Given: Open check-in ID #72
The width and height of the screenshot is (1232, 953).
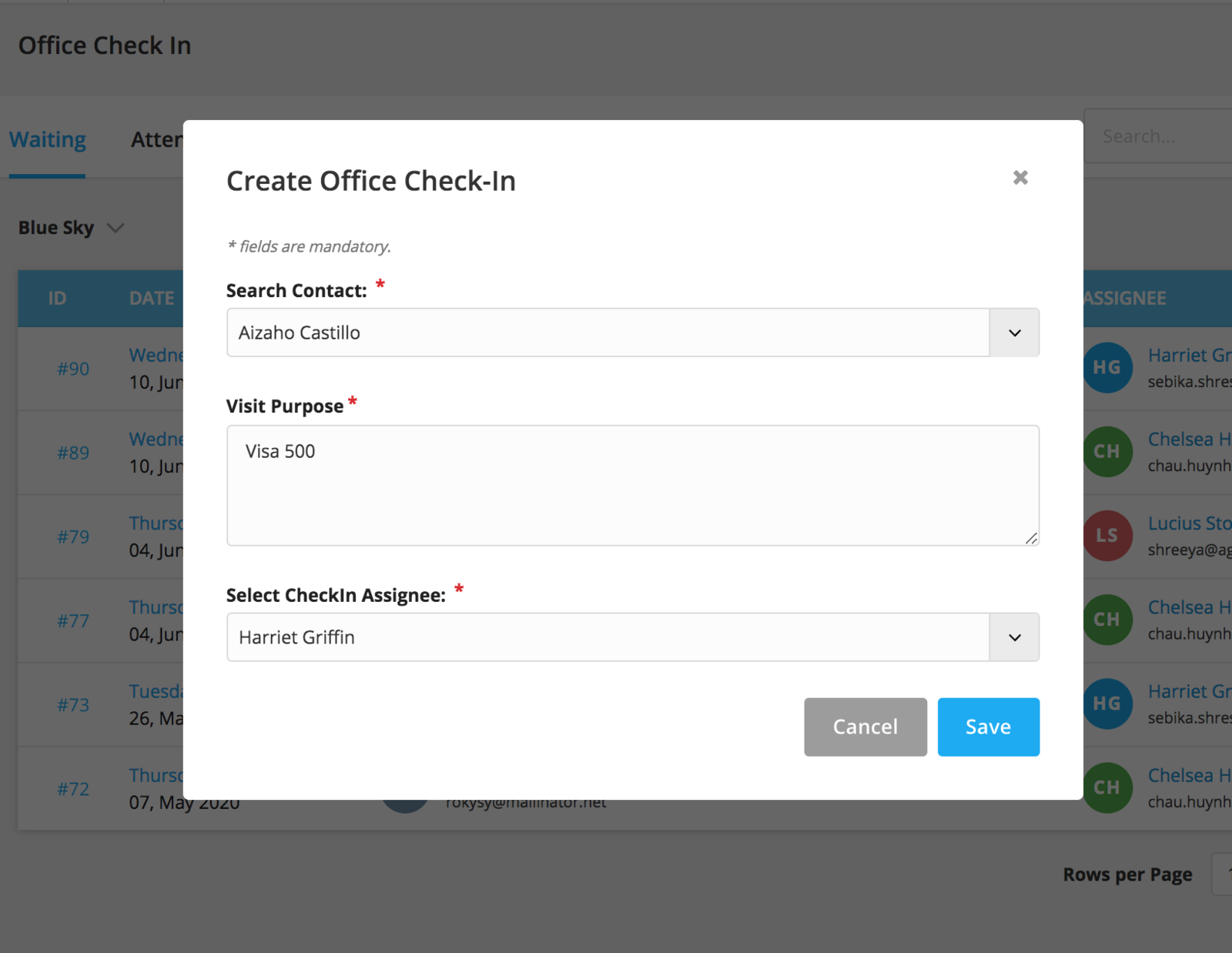Looking at the screenshot, I should coord(73,789).
